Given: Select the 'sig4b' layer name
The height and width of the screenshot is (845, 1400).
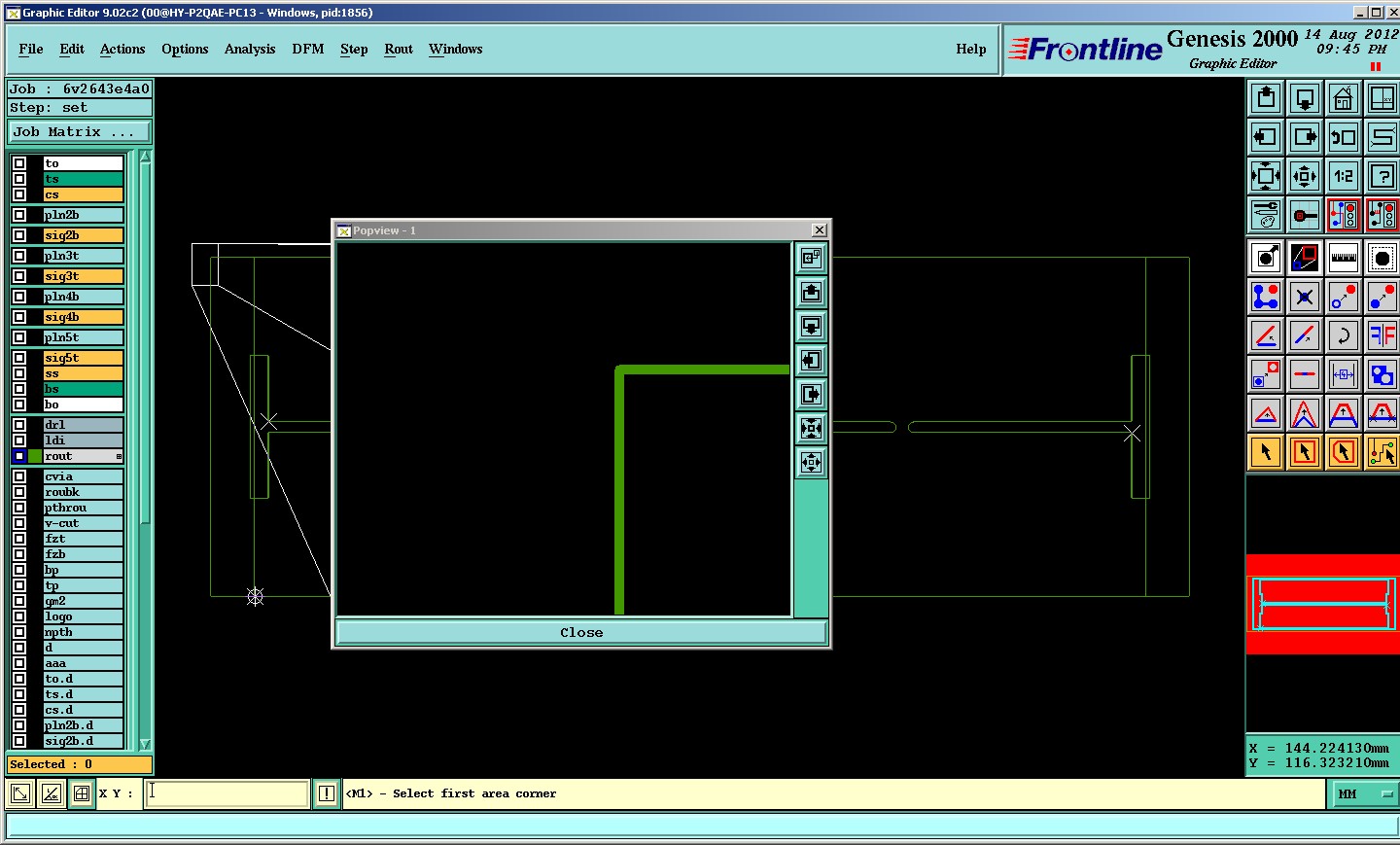Looking at the screenshot, I should coord(83,317).
